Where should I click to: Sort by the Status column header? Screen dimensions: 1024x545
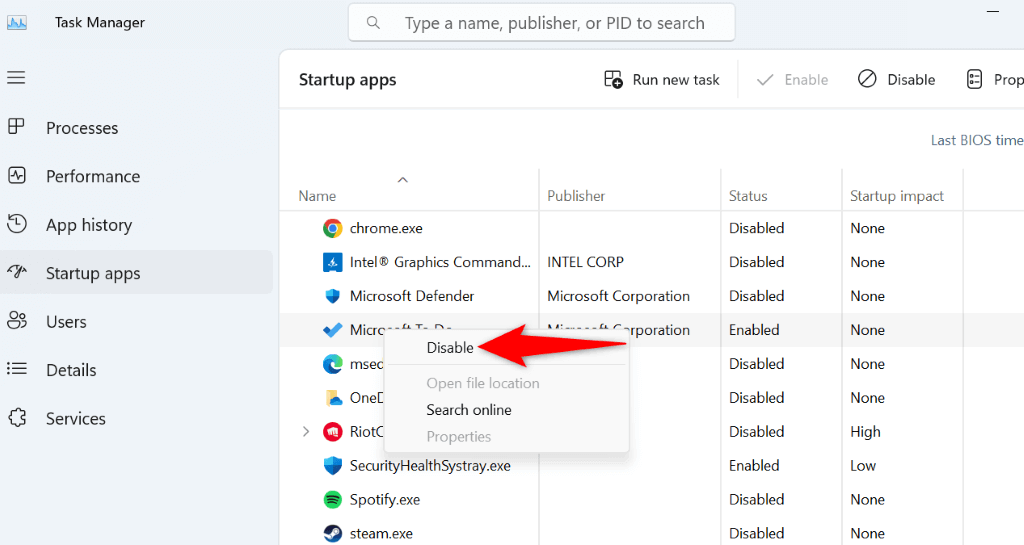click(x=748, y=196)
